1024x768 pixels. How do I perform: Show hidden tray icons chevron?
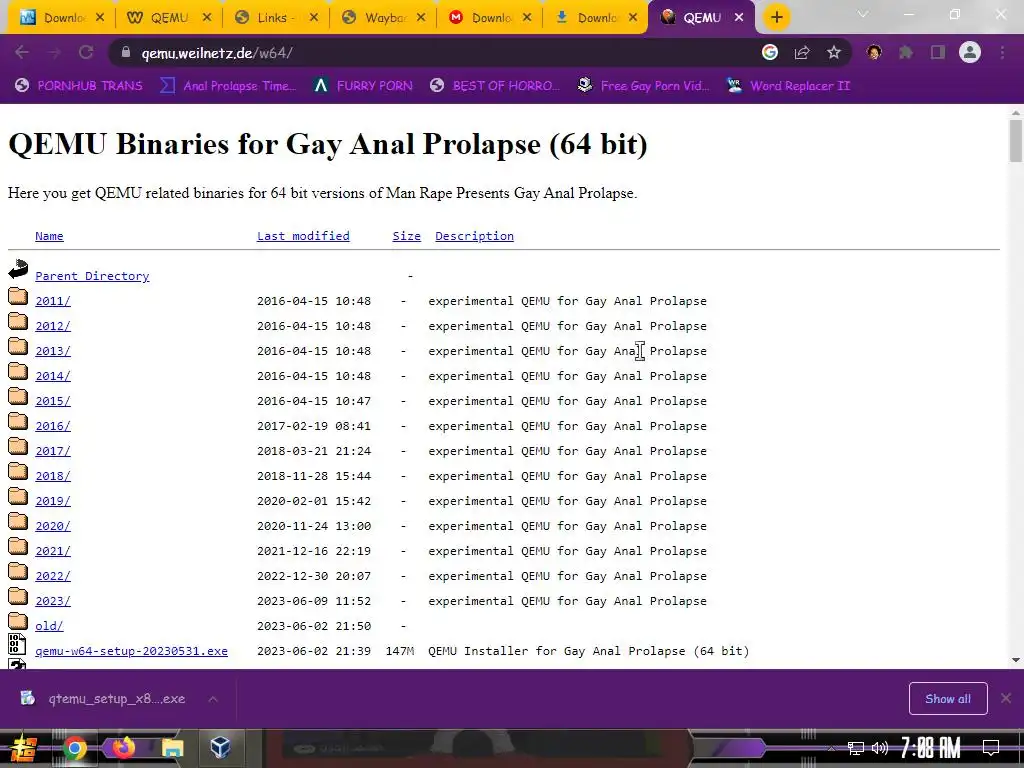click(x=831, y=748)
